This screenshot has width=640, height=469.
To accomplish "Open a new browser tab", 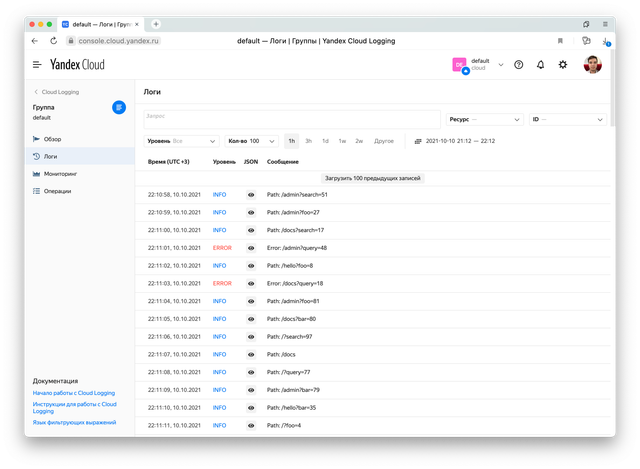I will tap(156, 23).
